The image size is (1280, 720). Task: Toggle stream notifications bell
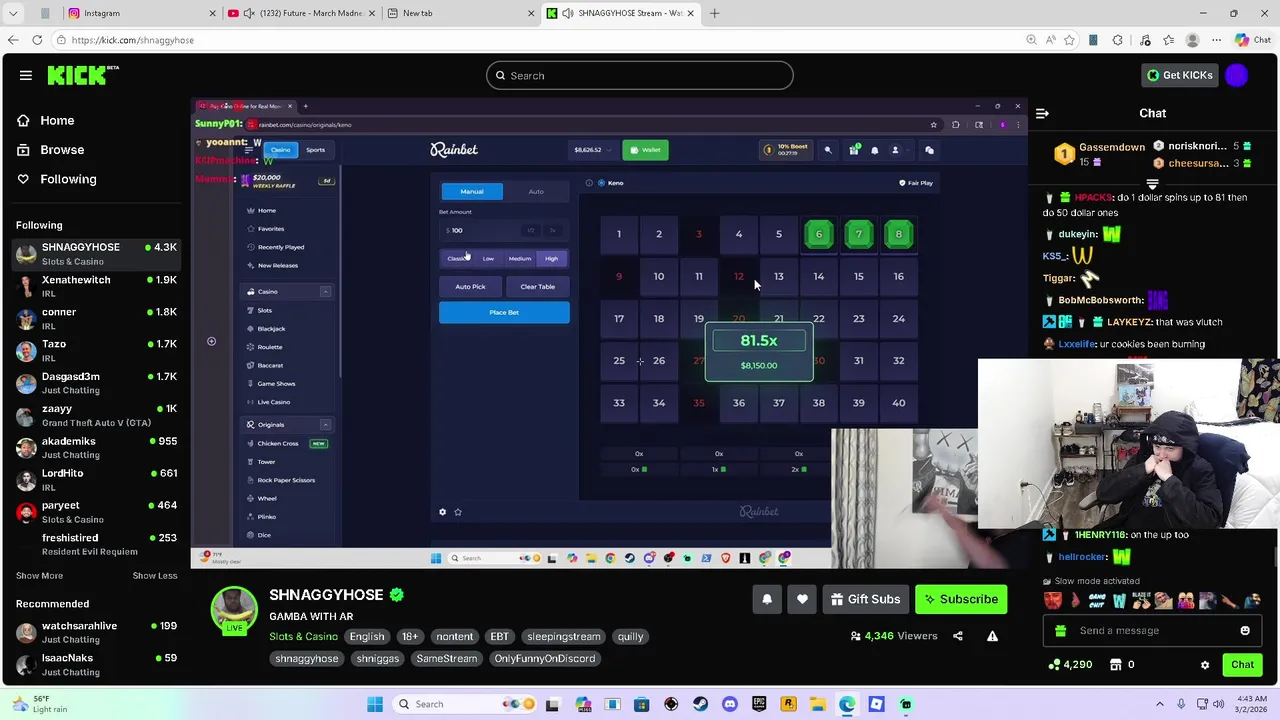tap(767, 599)
